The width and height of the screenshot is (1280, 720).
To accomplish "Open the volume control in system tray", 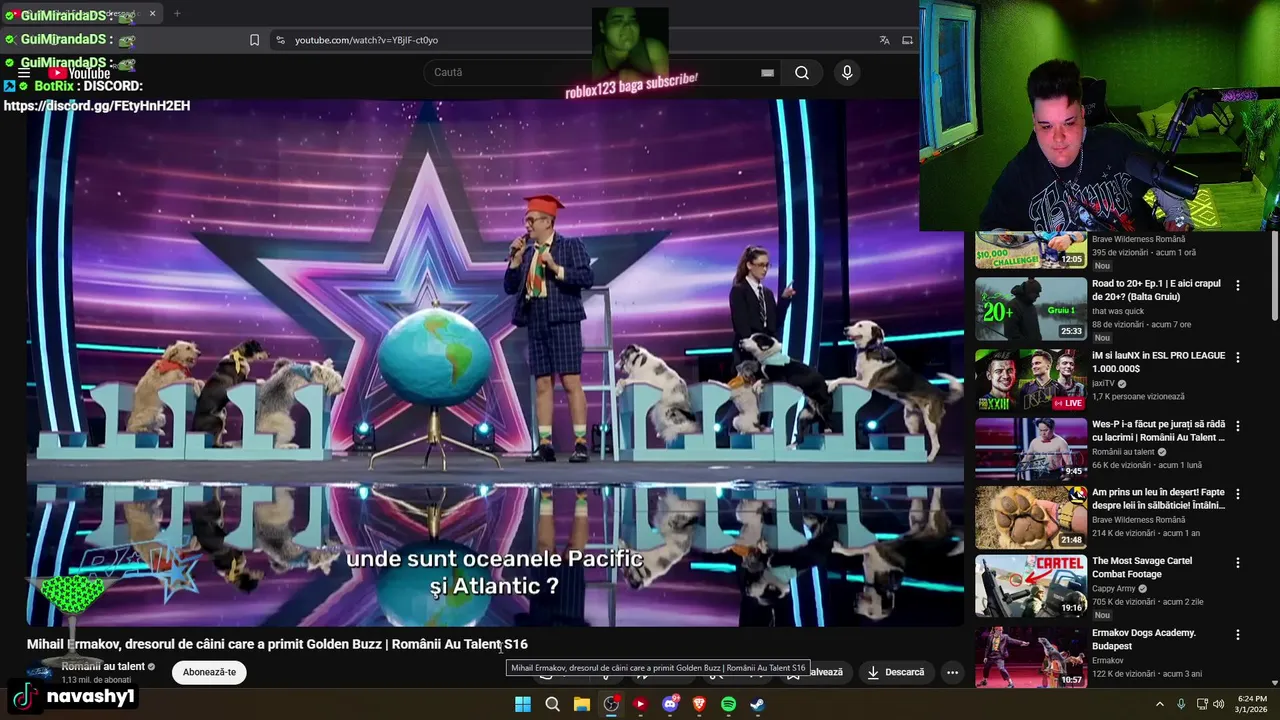I will [x=1219, y=704].
